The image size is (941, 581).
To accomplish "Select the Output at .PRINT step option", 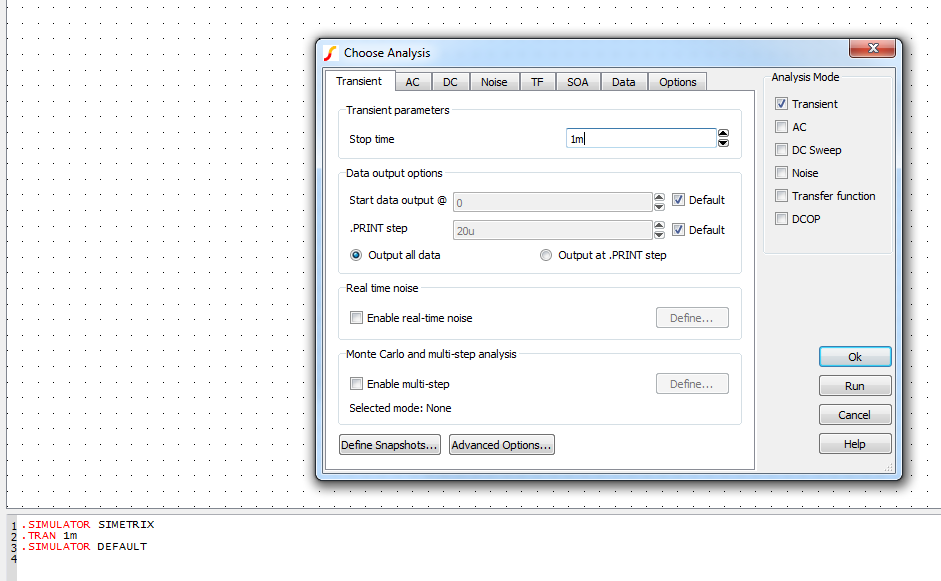I will point(545,254).
